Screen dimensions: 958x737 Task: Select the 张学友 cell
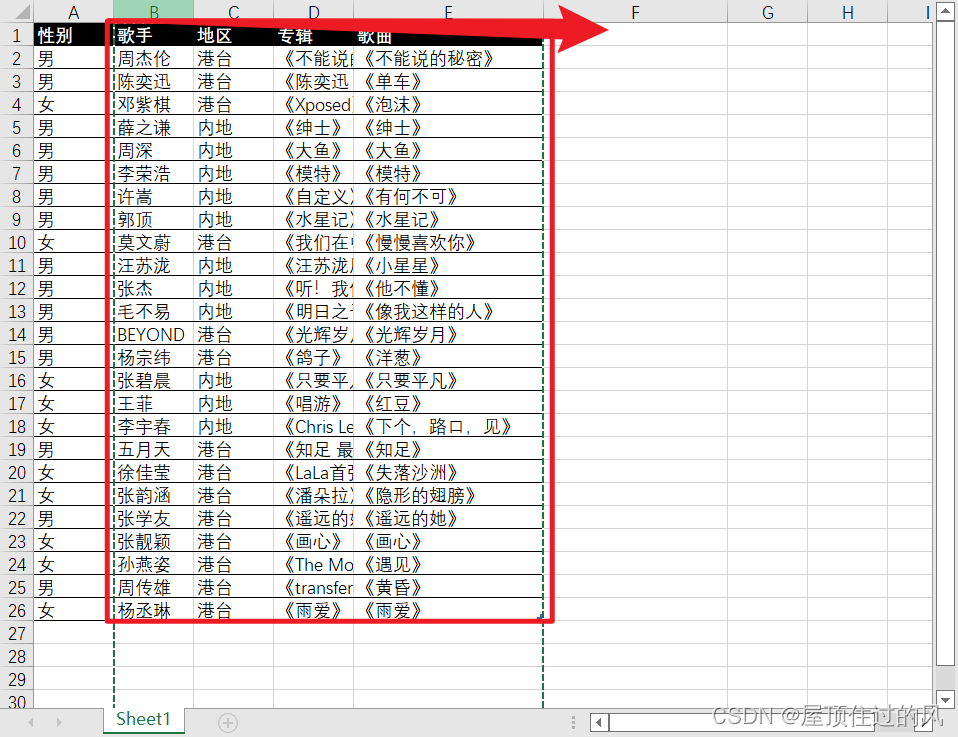(x=153, y=518)
